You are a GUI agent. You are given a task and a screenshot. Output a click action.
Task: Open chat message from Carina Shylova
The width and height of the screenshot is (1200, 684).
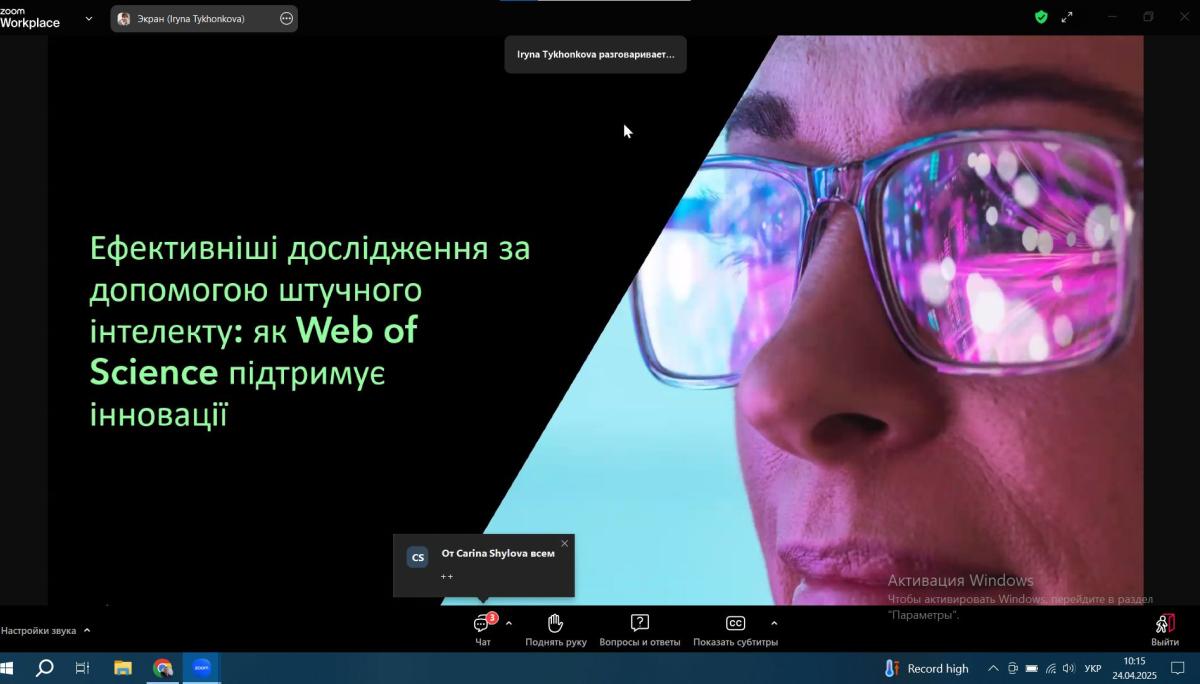tap(484, 565)
